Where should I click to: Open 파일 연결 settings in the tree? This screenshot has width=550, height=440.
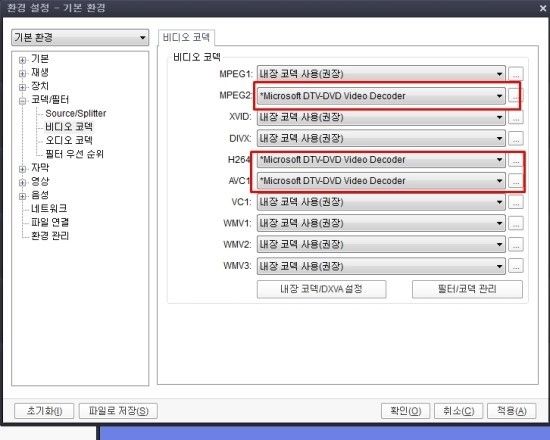50,222
